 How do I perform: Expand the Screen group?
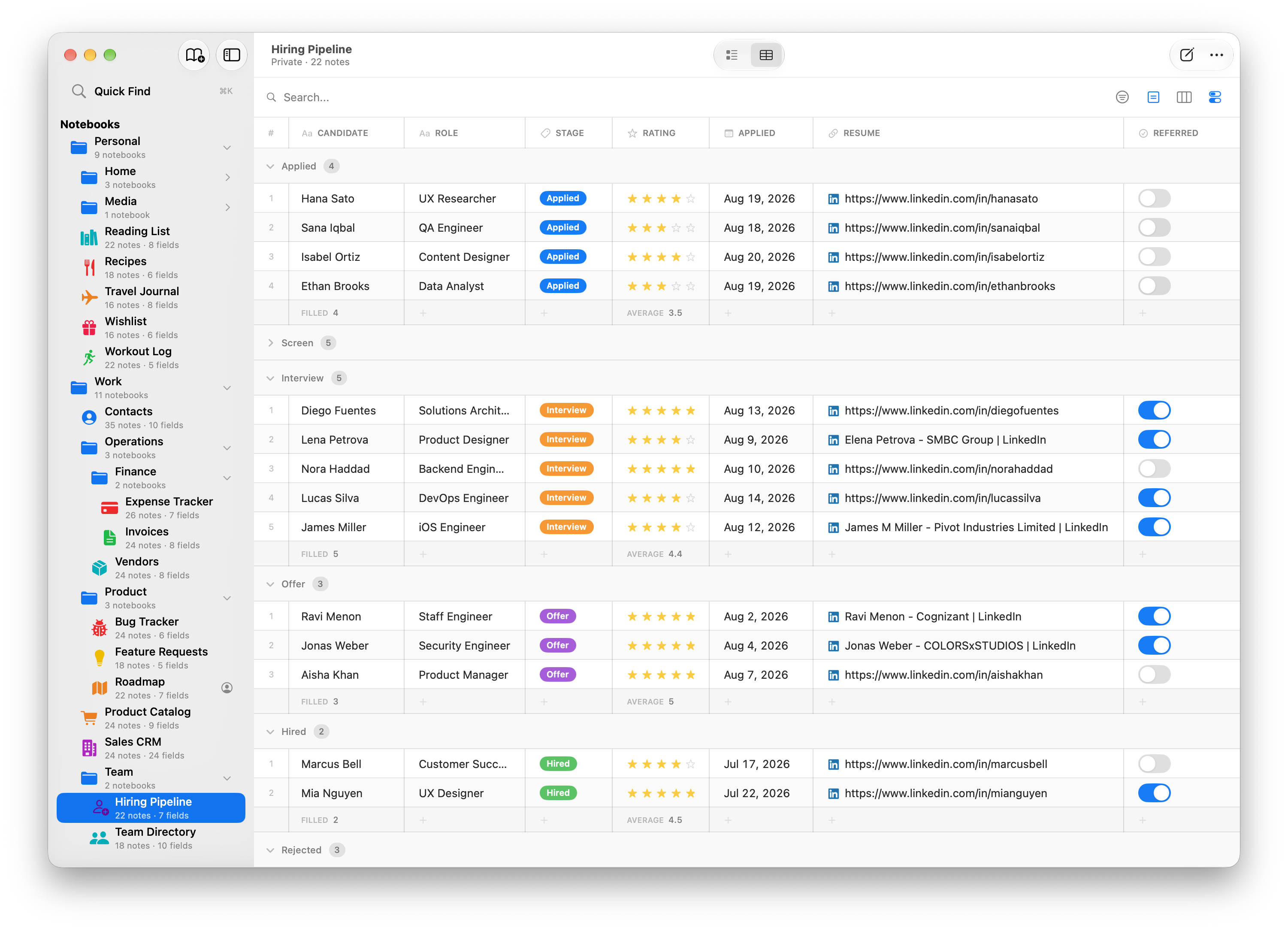point(270,343)
